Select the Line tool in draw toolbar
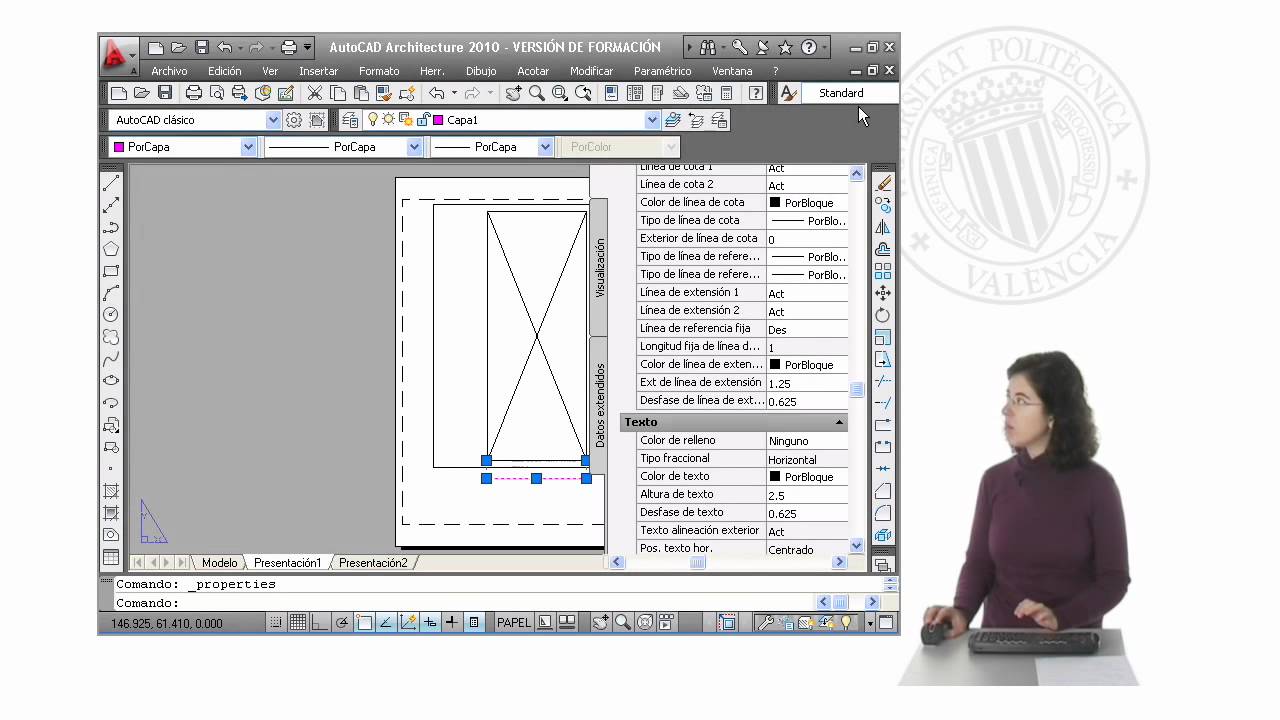 pyautogui.click(x=111, y=183)
